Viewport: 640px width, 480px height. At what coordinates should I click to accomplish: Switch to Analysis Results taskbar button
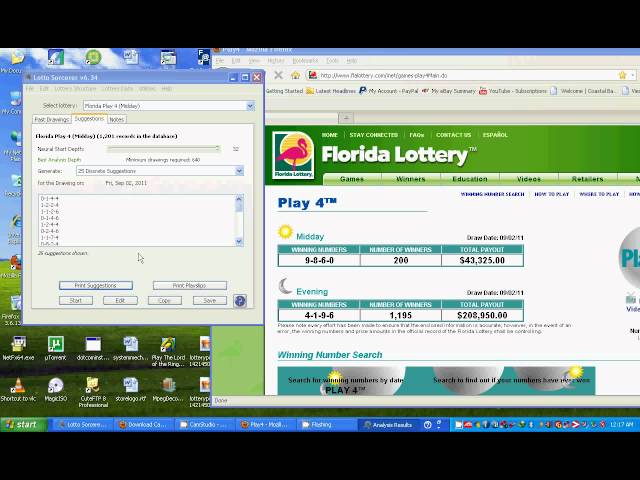(388, 424)
